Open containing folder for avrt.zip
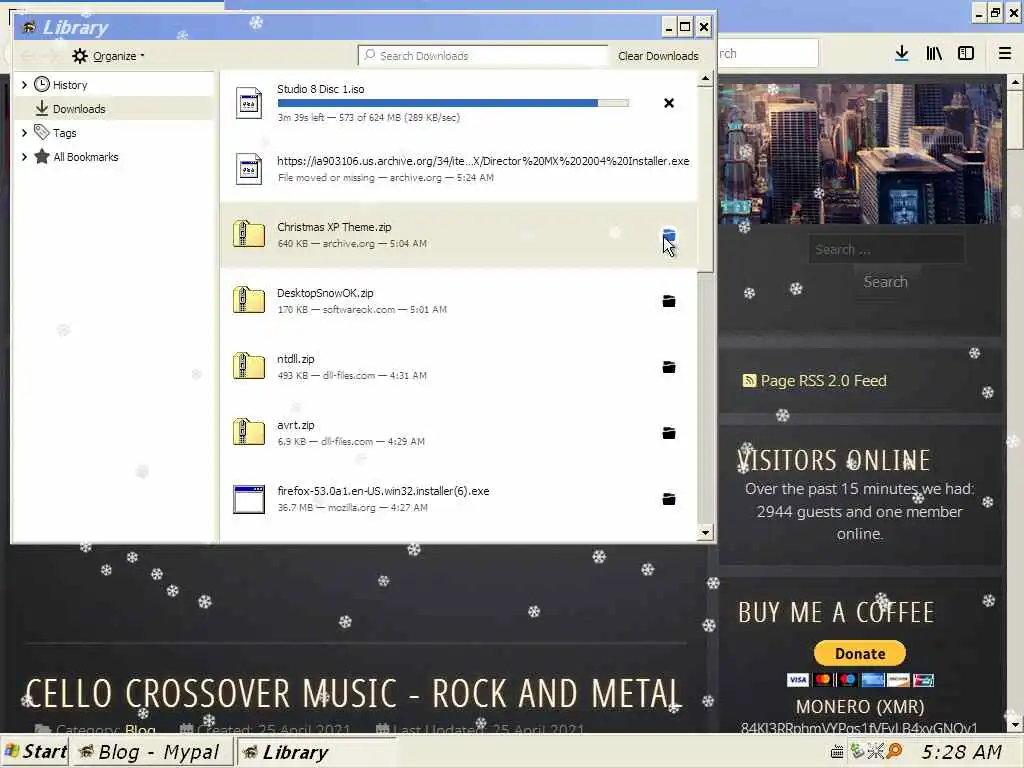The image size is (1024, 768). pos(669,433)
